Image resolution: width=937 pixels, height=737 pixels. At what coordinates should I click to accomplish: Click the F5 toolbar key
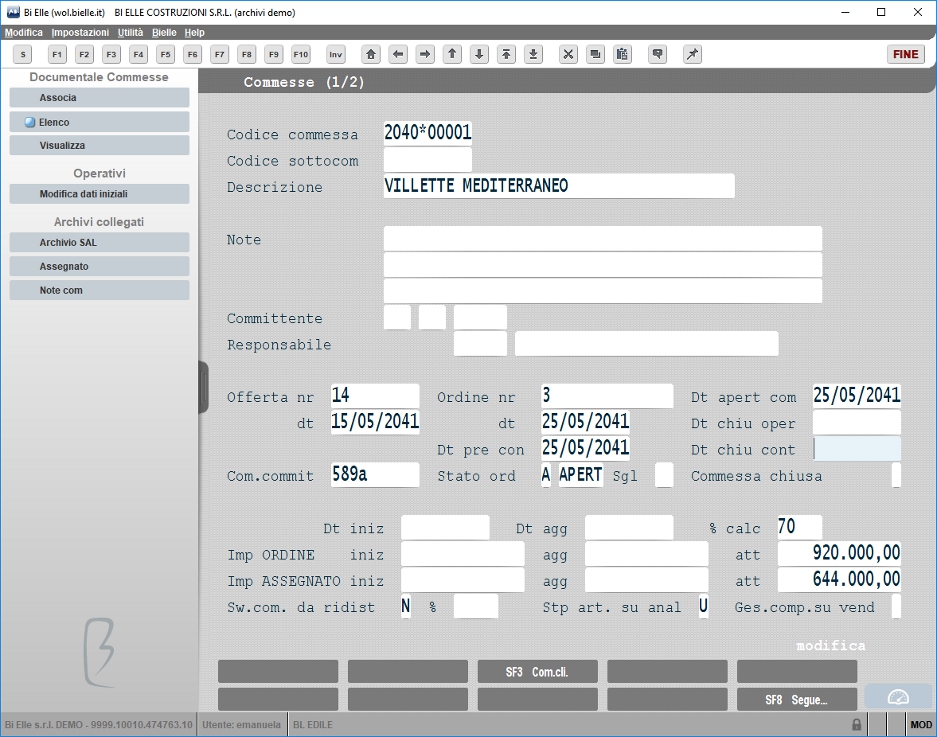click(x=166, y=54)
